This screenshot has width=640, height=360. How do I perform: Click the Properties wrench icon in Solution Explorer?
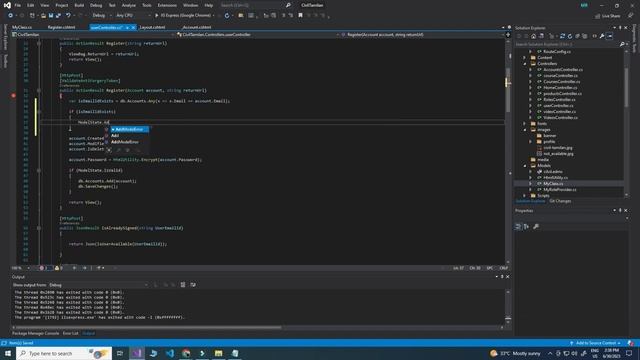click(602, 36)
